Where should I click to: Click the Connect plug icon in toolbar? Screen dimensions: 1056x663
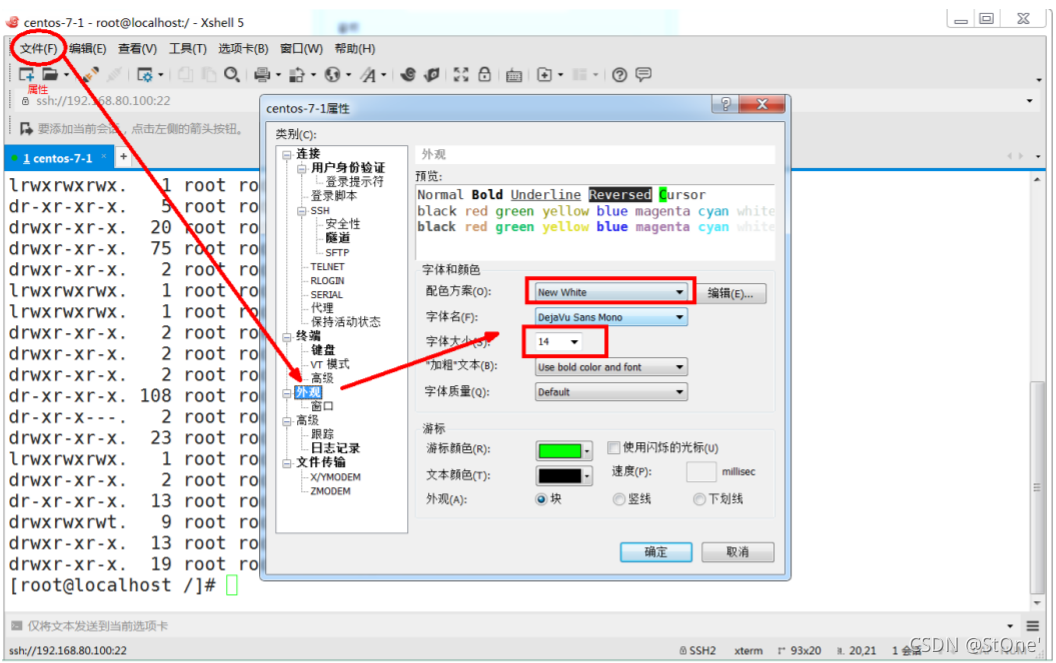click(x=90, y=74)
